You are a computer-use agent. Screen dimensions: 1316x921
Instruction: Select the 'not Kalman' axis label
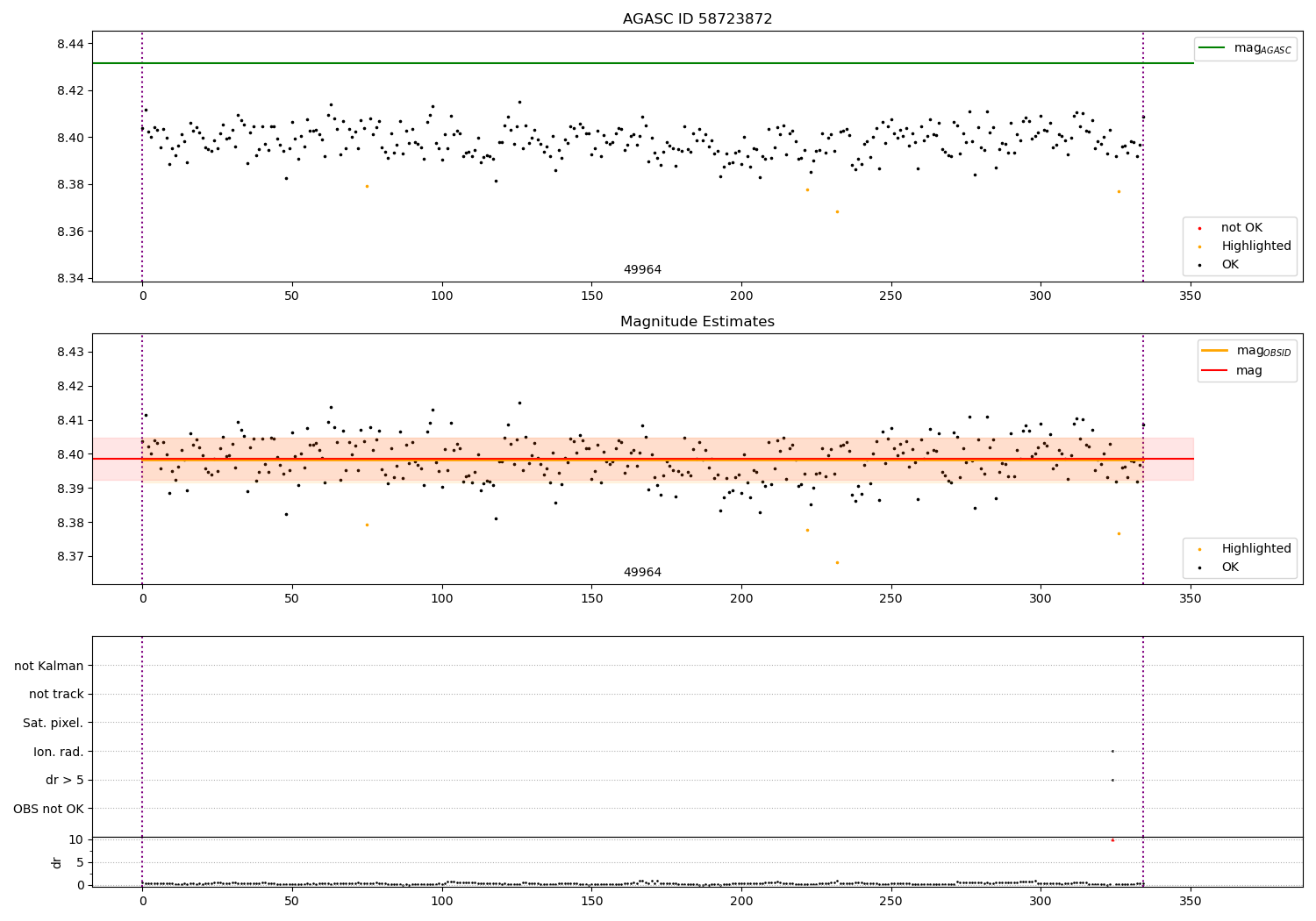(49, 666)
